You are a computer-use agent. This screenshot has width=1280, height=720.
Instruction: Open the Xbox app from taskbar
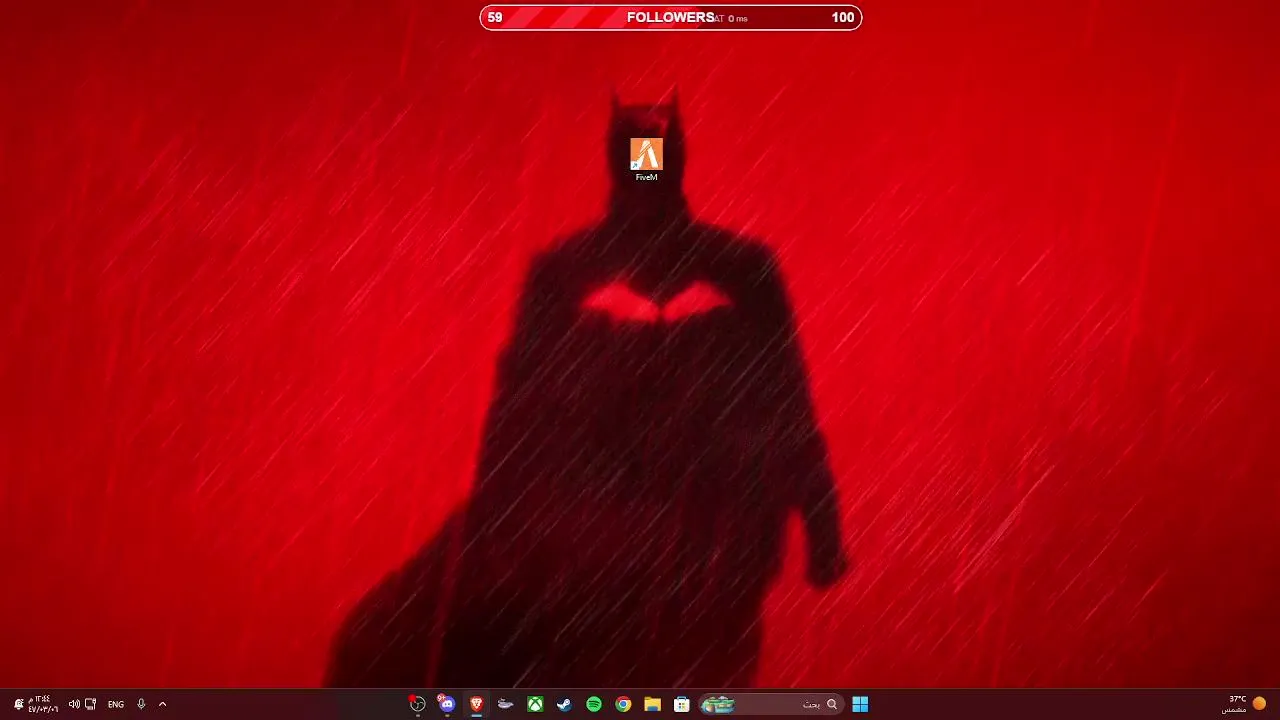pyautogui.click(x=535, y=704)
